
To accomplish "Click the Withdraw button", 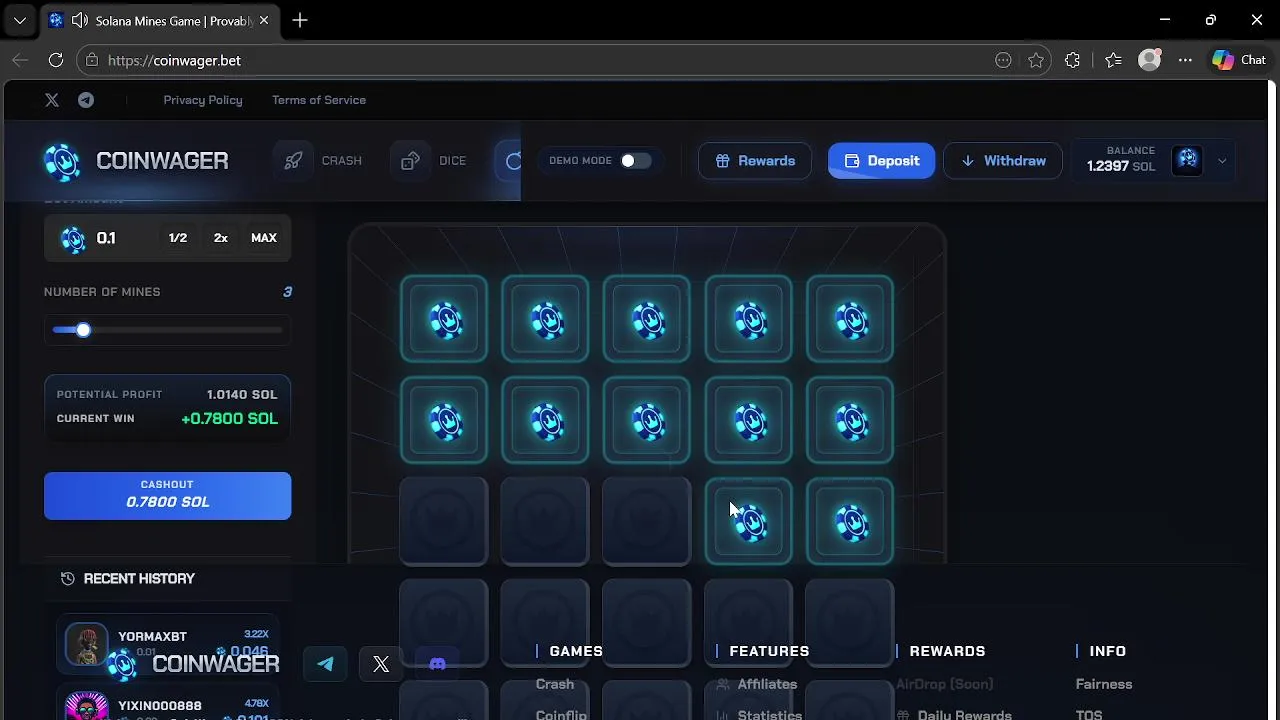I will (x=1003, y=161).
